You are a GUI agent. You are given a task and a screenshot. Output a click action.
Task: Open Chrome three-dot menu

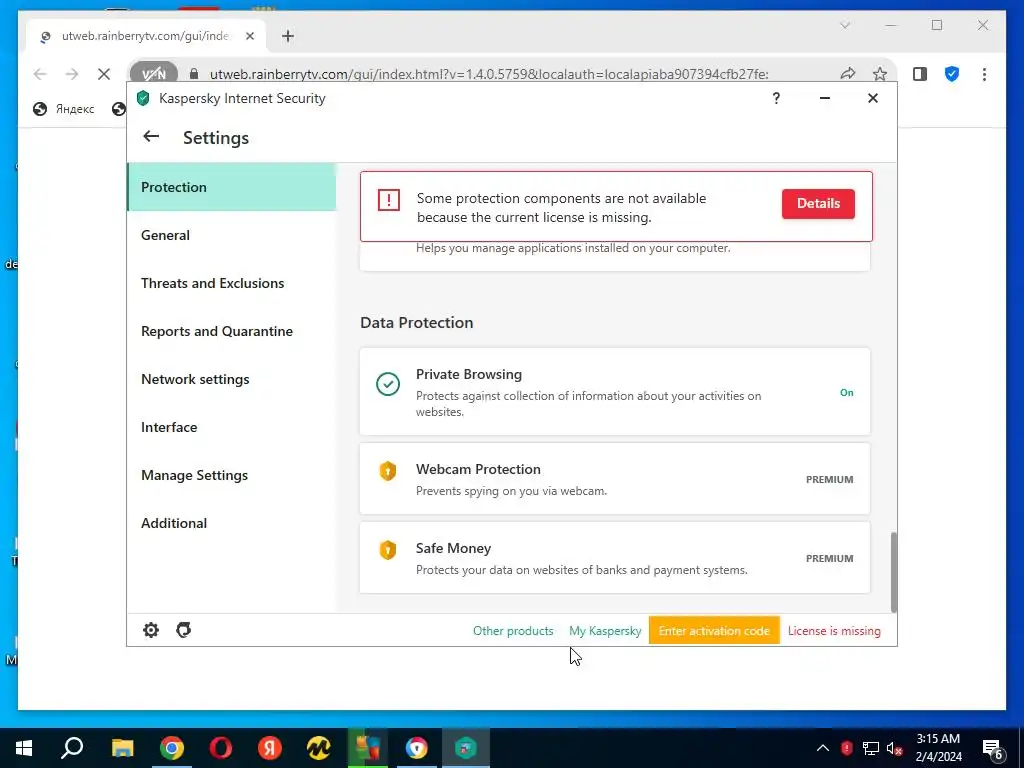(x=984, y=74)
